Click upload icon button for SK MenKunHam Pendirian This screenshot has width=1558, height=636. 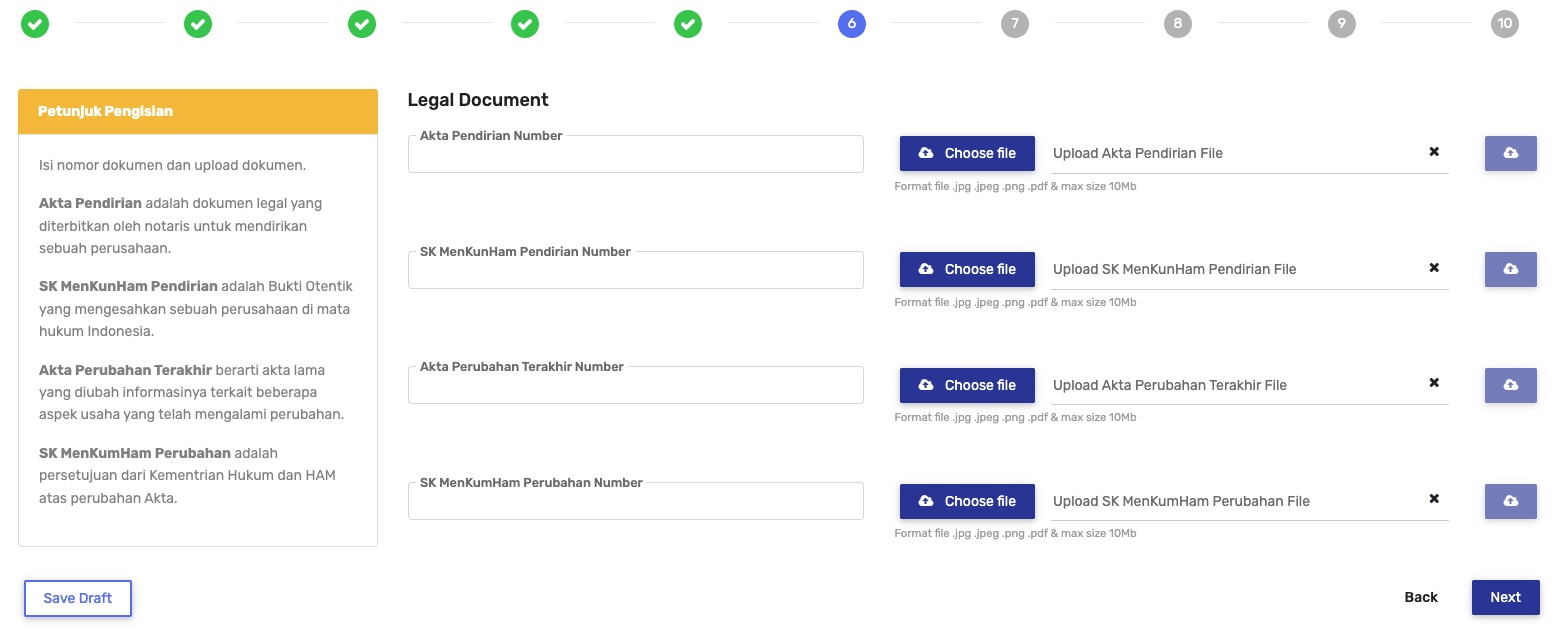pyautogui.click(x=1510, y=269)
